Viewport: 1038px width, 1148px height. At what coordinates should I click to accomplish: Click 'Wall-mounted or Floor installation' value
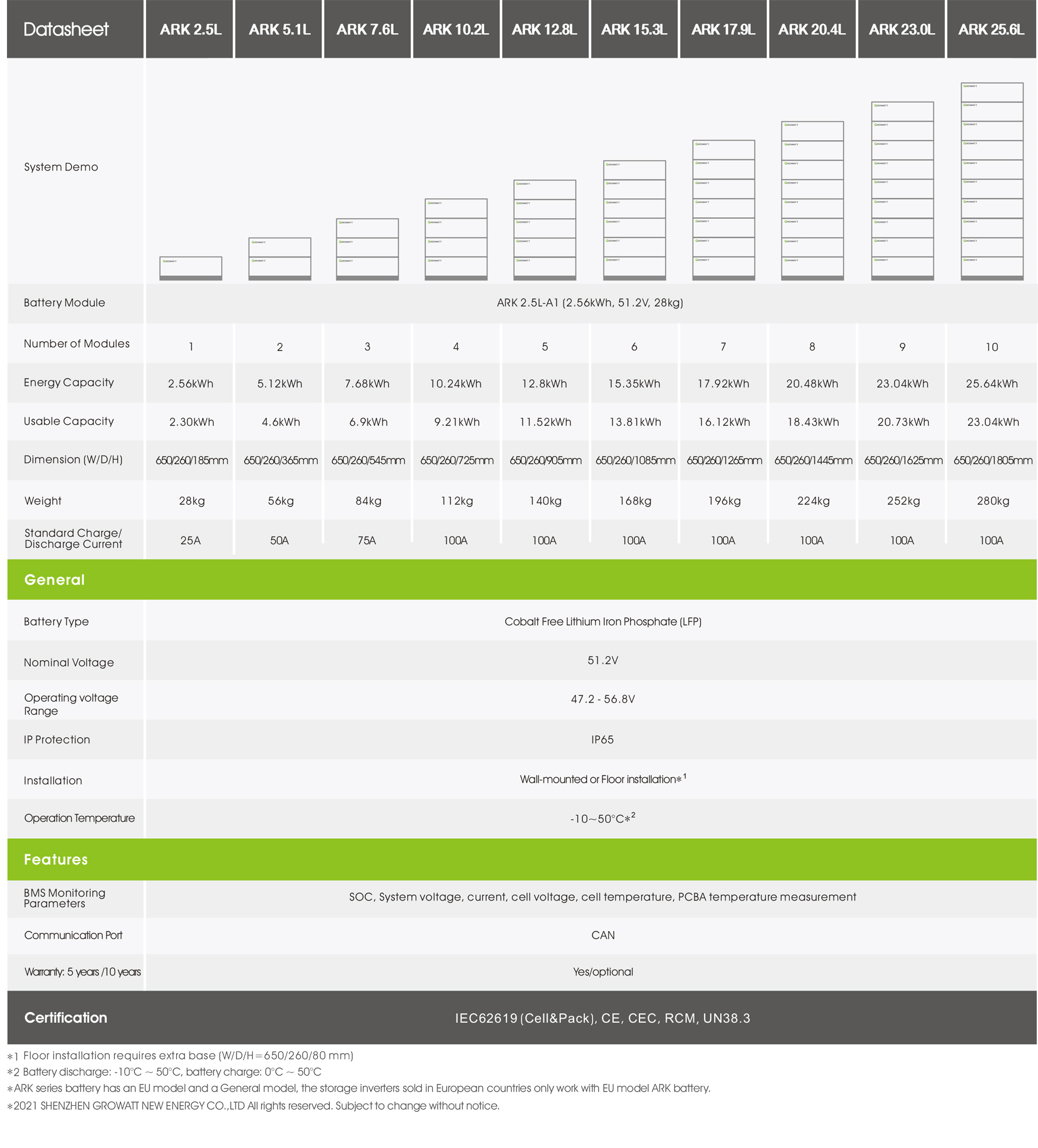coord(603,779)
